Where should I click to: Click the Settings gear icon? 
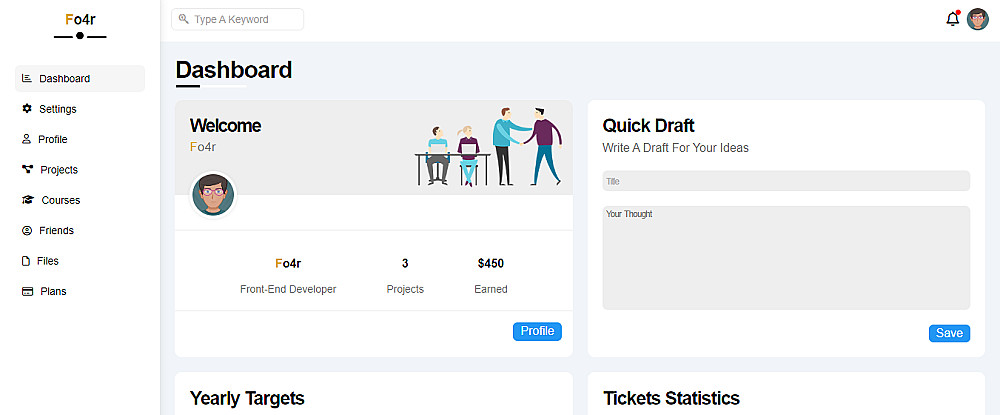tap(27, 108)
